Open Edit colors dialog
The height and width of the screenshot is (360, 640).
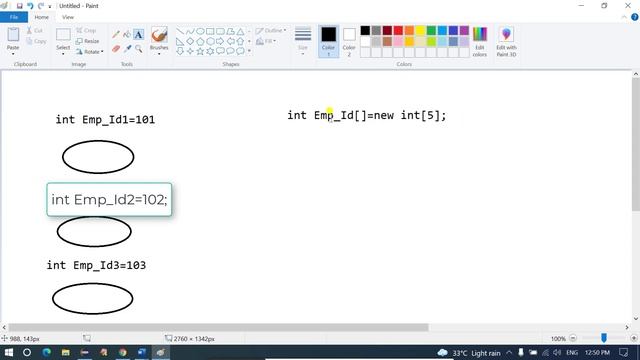pyautogui.click(x=480, y=41)
